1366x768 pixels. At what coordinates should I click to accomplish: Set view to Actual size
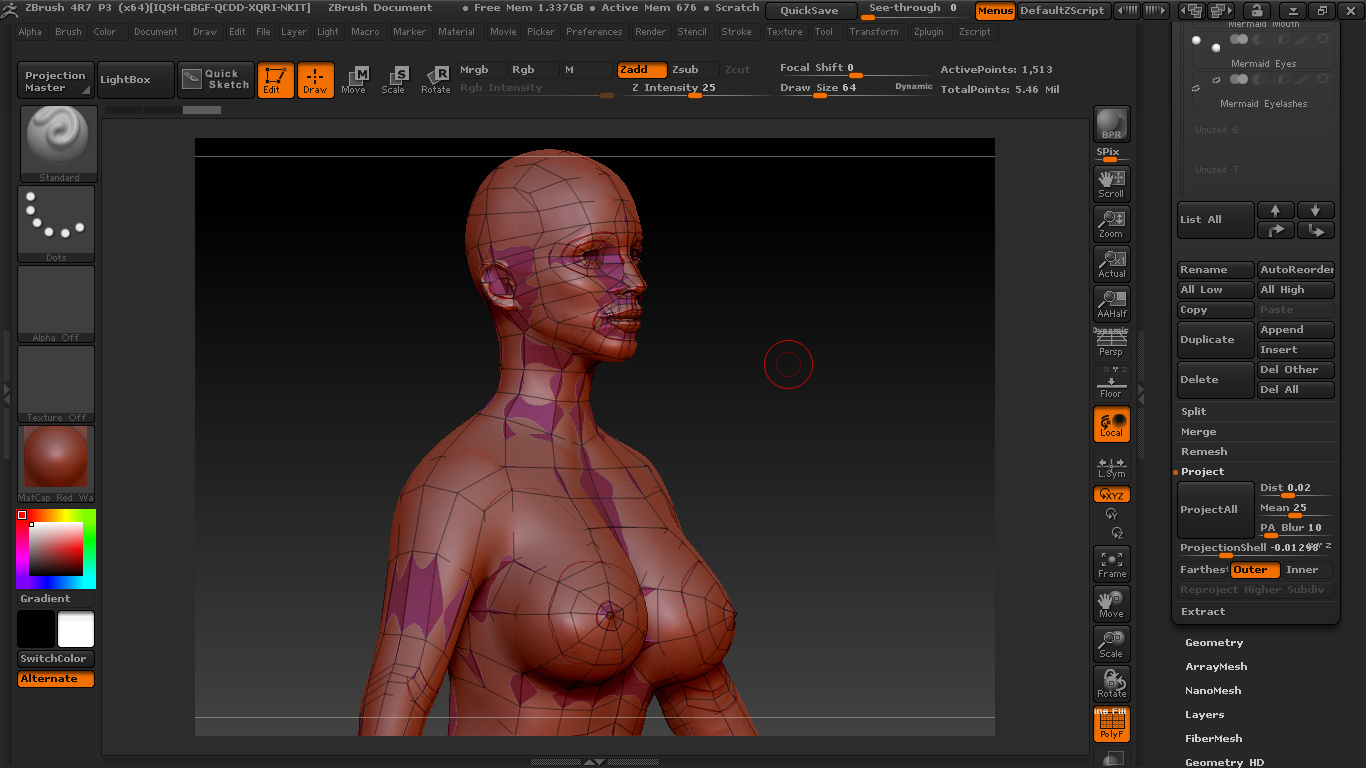click(x=1111, y=263)
